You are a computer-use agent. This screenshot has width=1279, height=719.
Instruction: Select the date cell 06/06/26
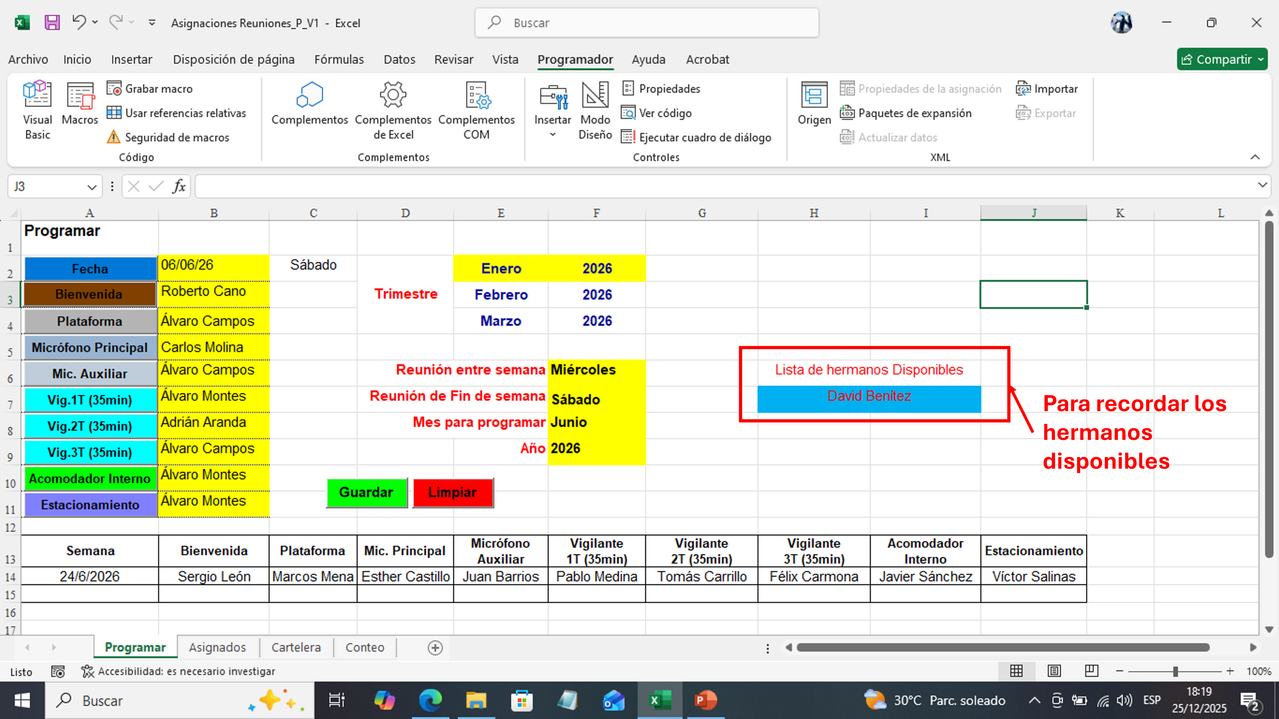pyautogui.click(x=213, y=267)
